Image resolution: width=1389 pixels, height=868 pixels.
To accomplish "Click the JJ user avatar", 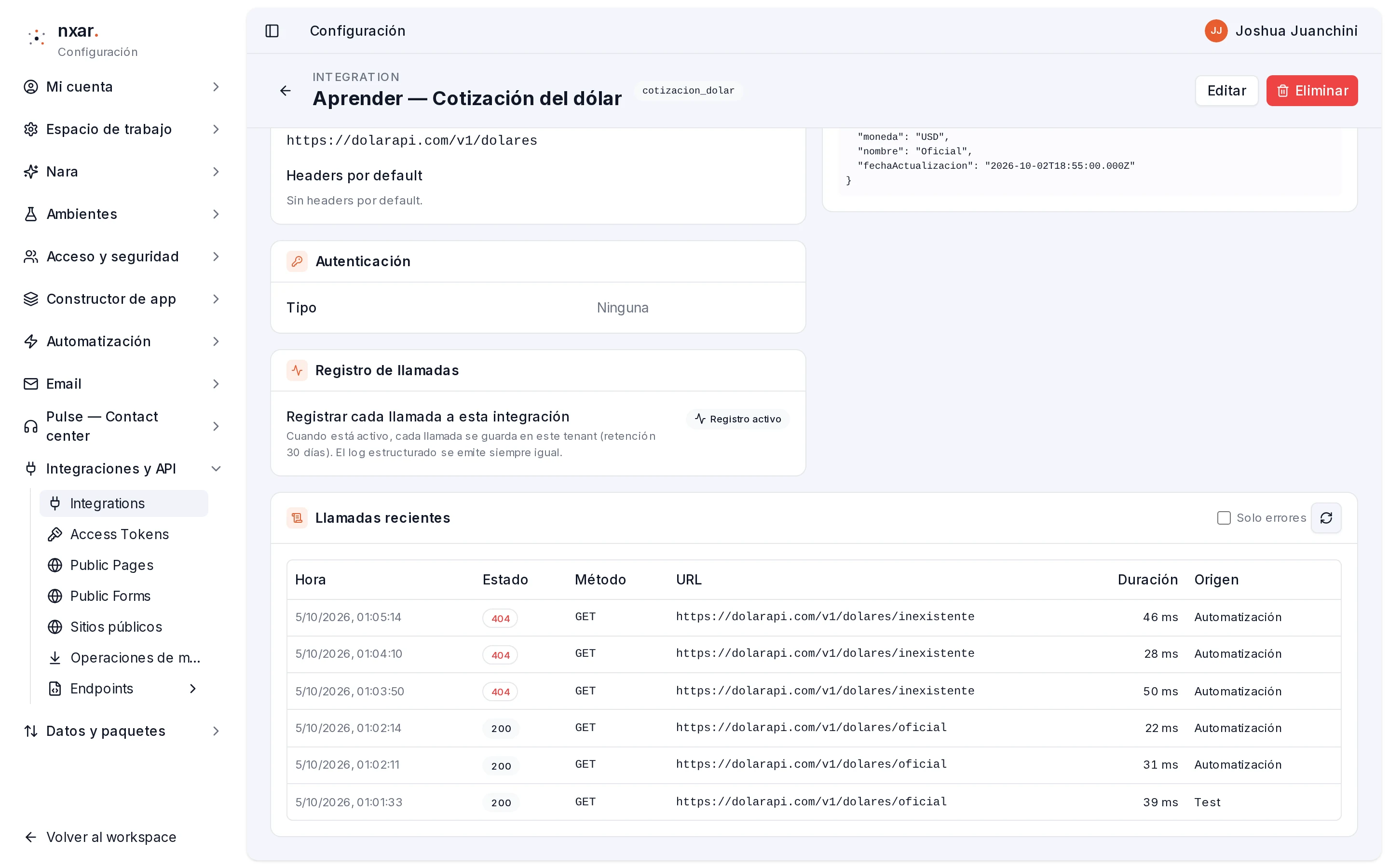I will tap(1216, 31).
